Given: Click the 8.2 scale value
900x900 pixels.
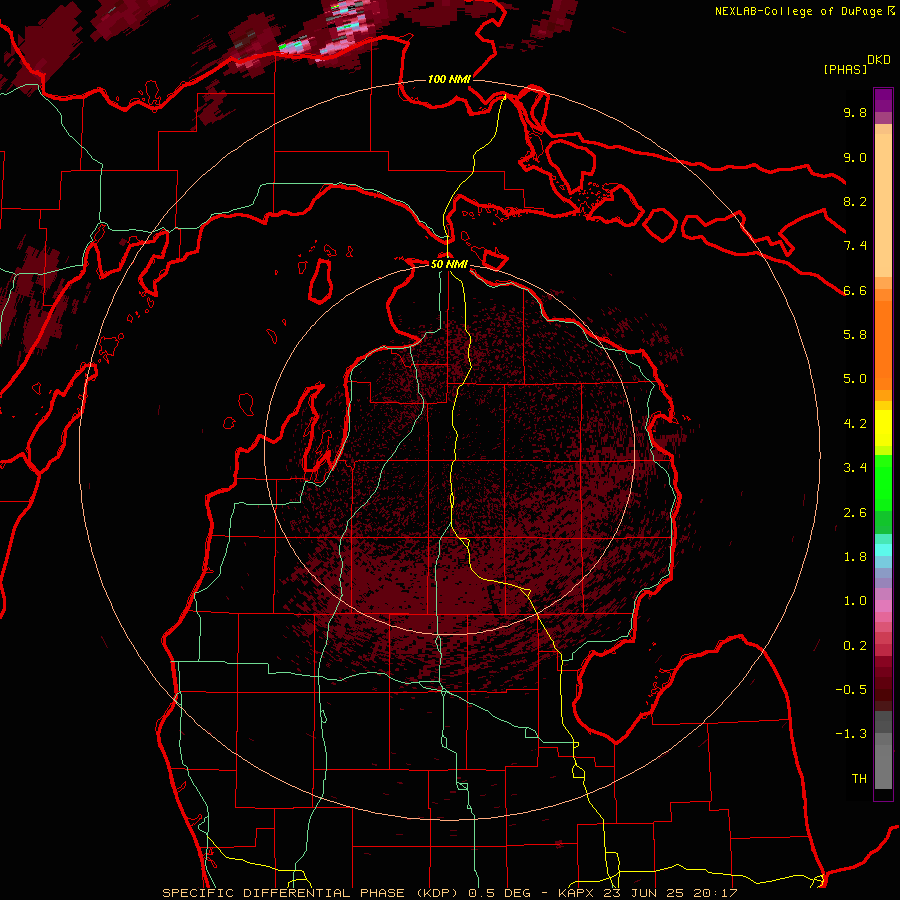Looking at the screenshot, I should pyautogui.click(x=855, y=201).
